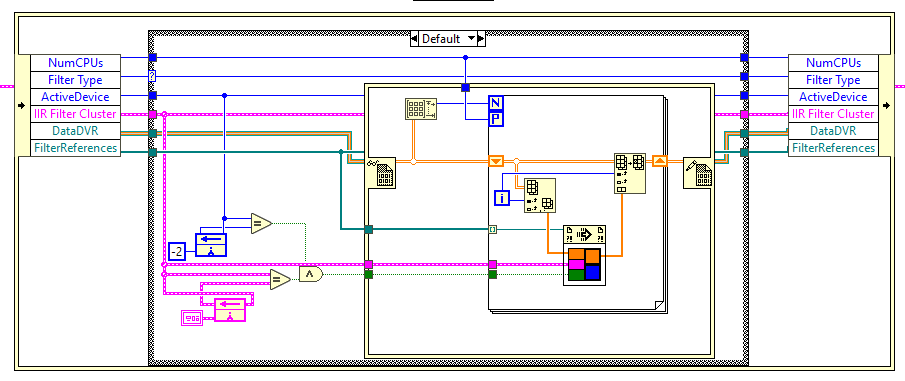Click the upper Equal comparison node

pos(260,222)
